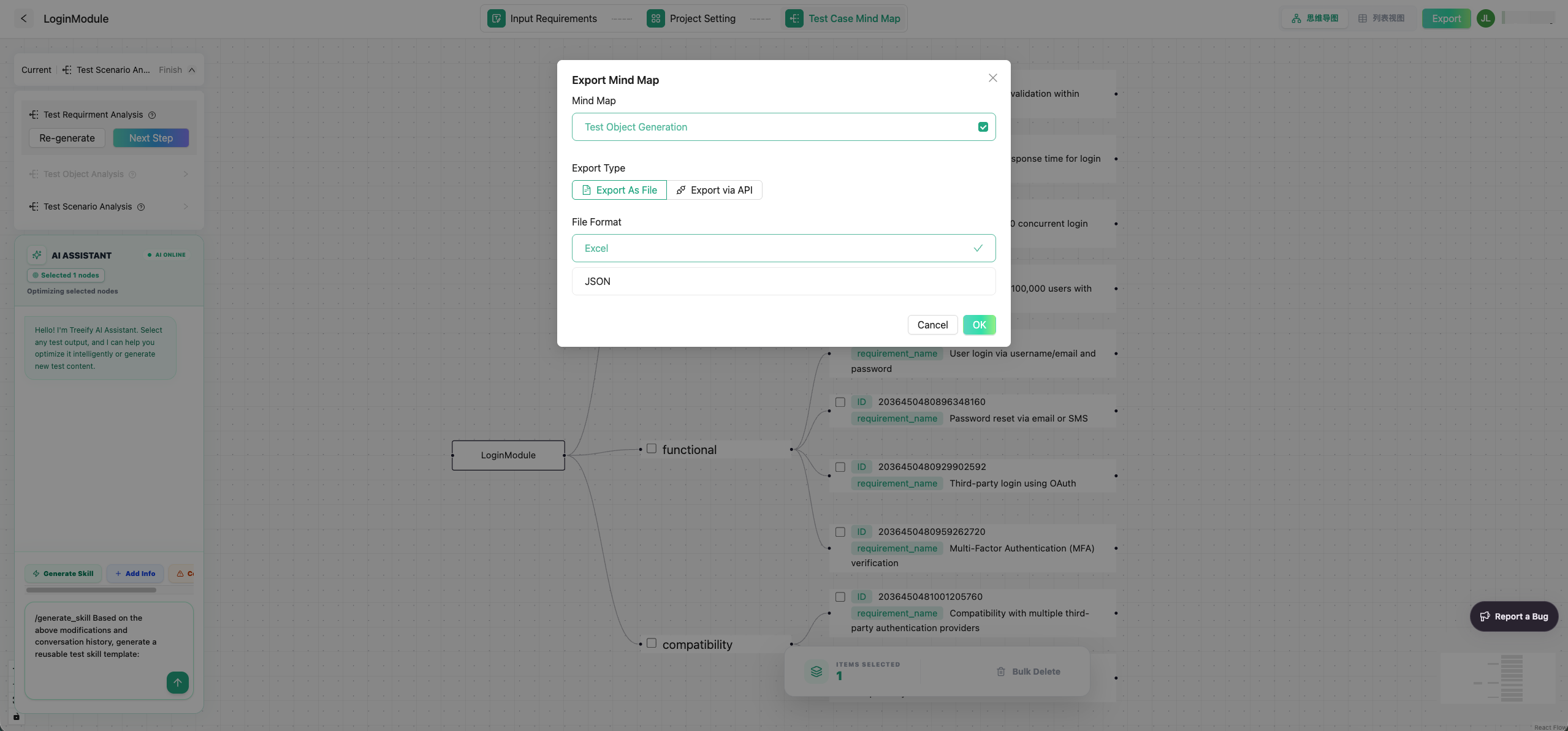Expand Test Scenario Analysis row arrow
The image size is (1568, 731).
click(186, 206)
